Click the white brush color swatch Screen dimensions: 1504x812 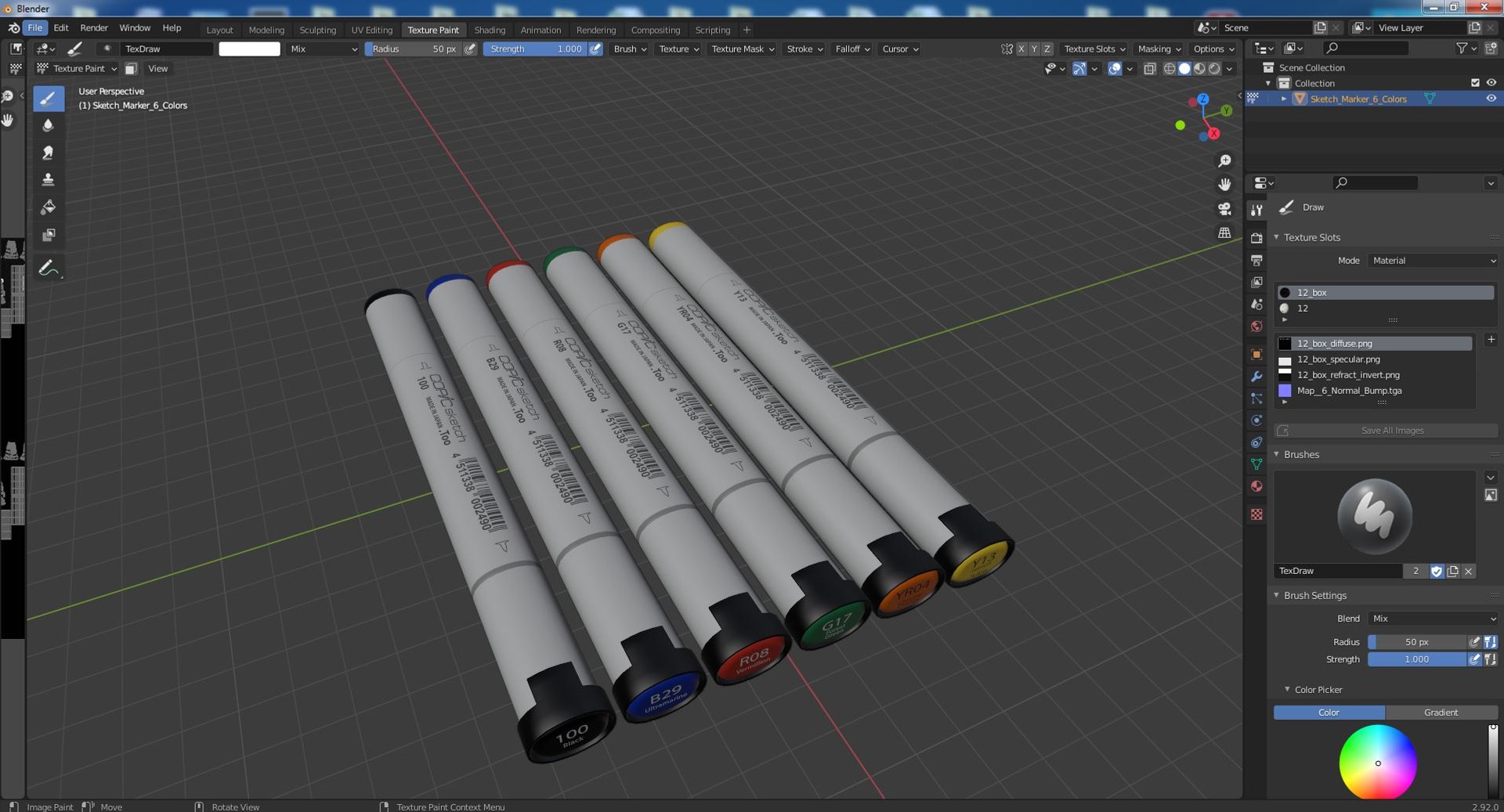(249, 49)
